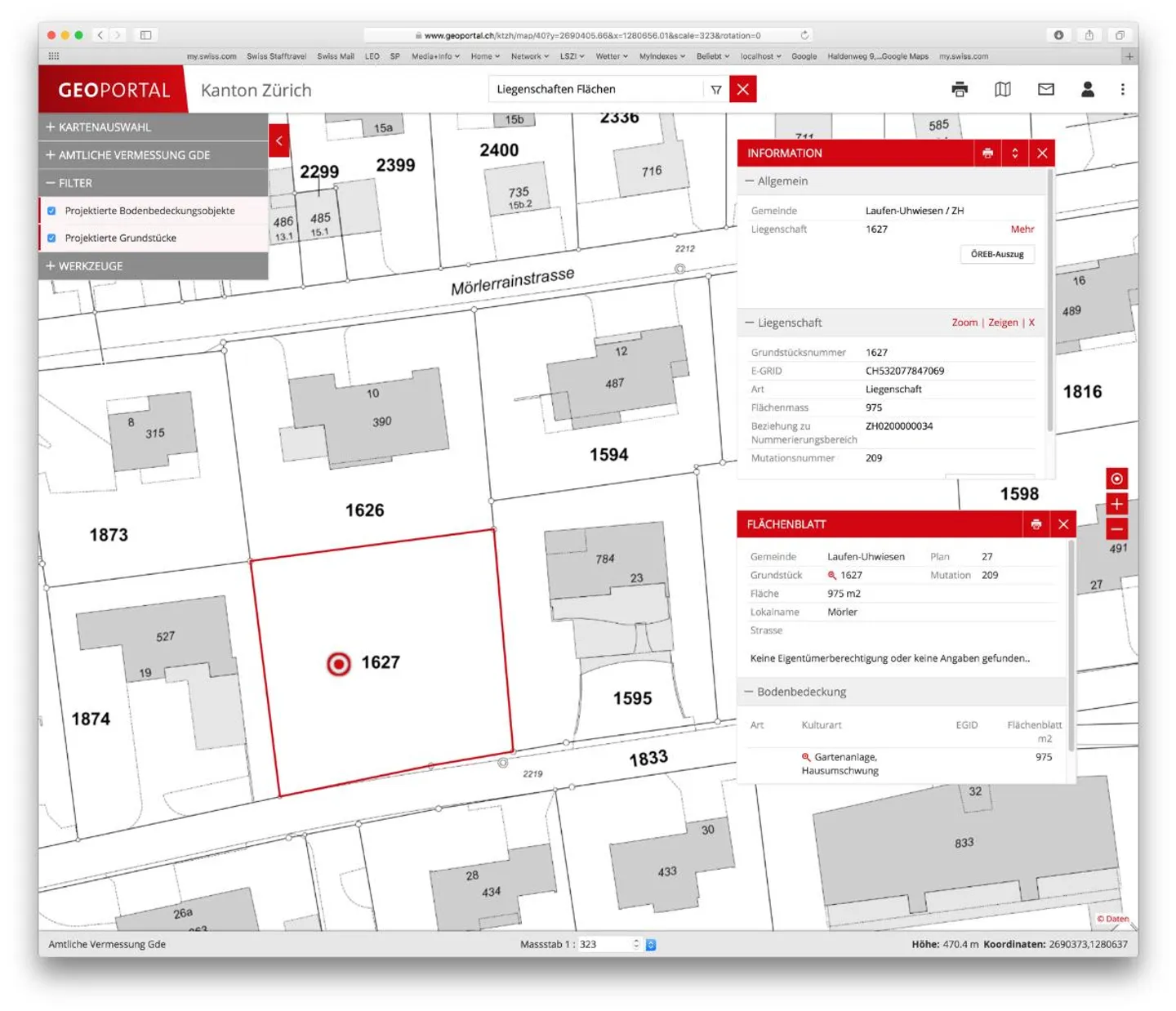Click the ÖREB-Auszug button
The height and width of the screenshot is (1011, 1176).
(996, 254)
